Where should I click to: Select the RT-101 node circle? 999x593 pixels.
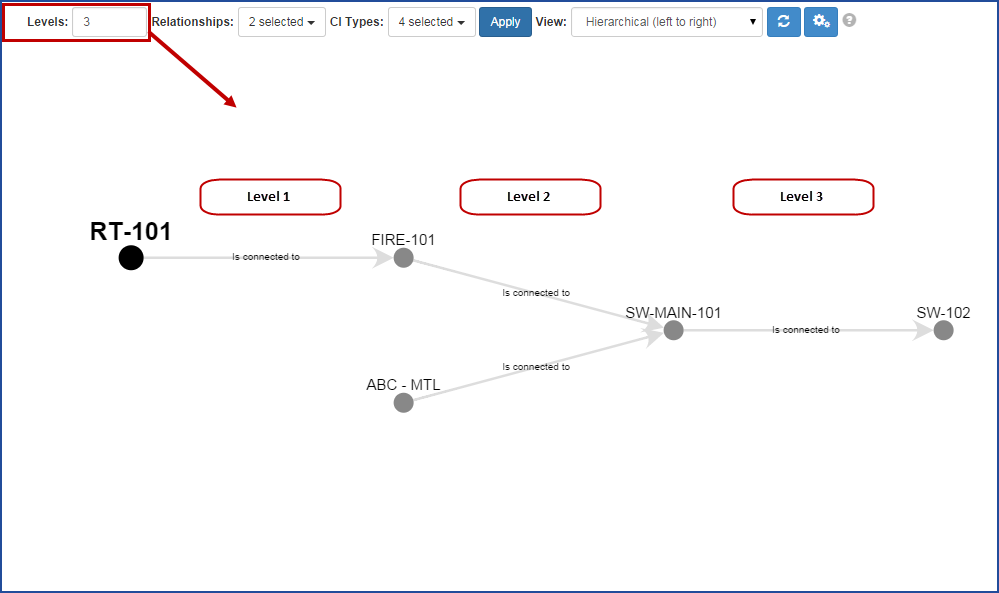point(130,258)
